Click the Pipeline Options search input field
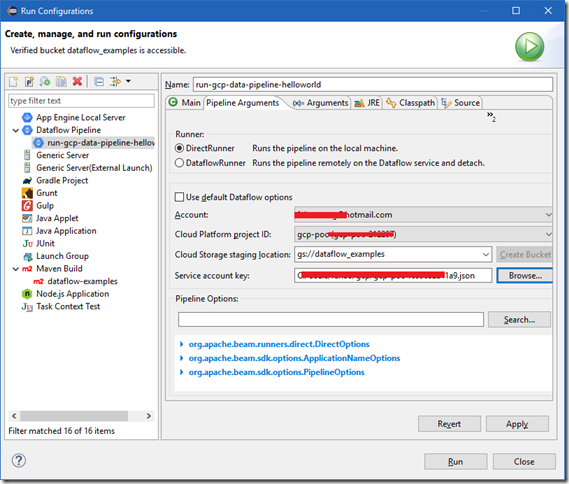The image size is (569, 484). [x=331, y=320]
